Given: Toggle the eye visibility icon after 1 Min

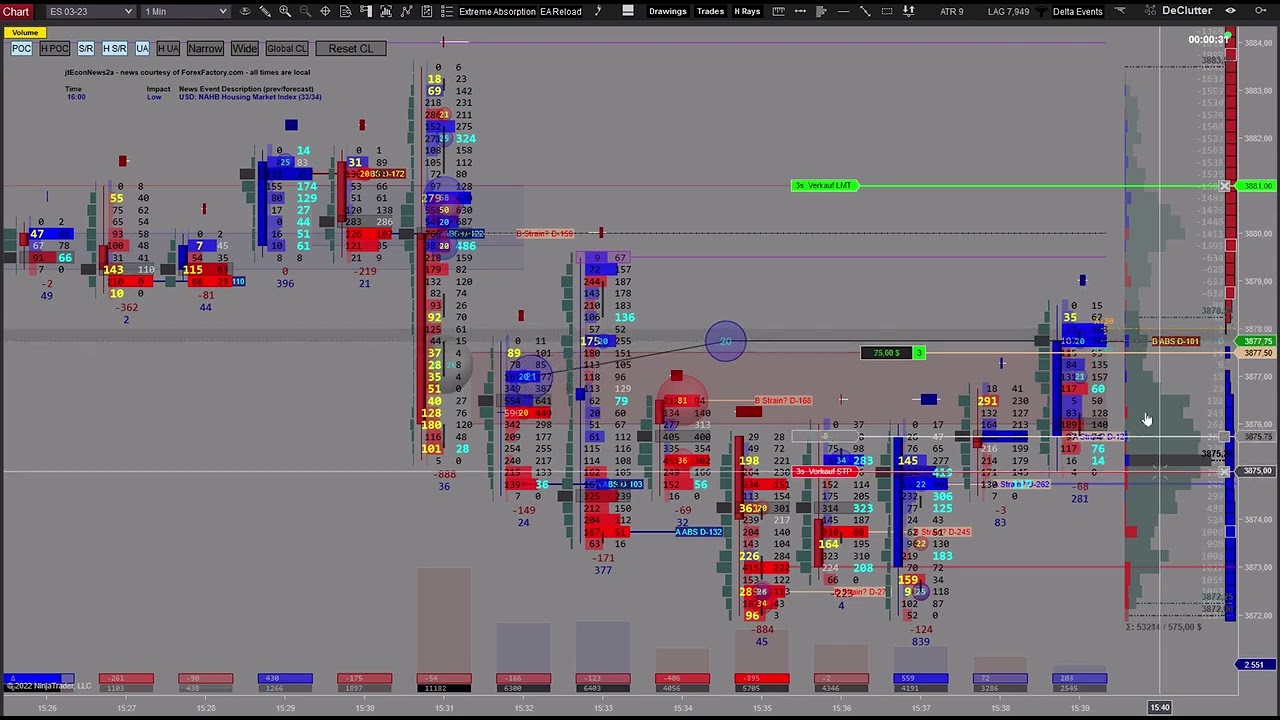Looking at the screenshot, I should (x=245, y=11).
